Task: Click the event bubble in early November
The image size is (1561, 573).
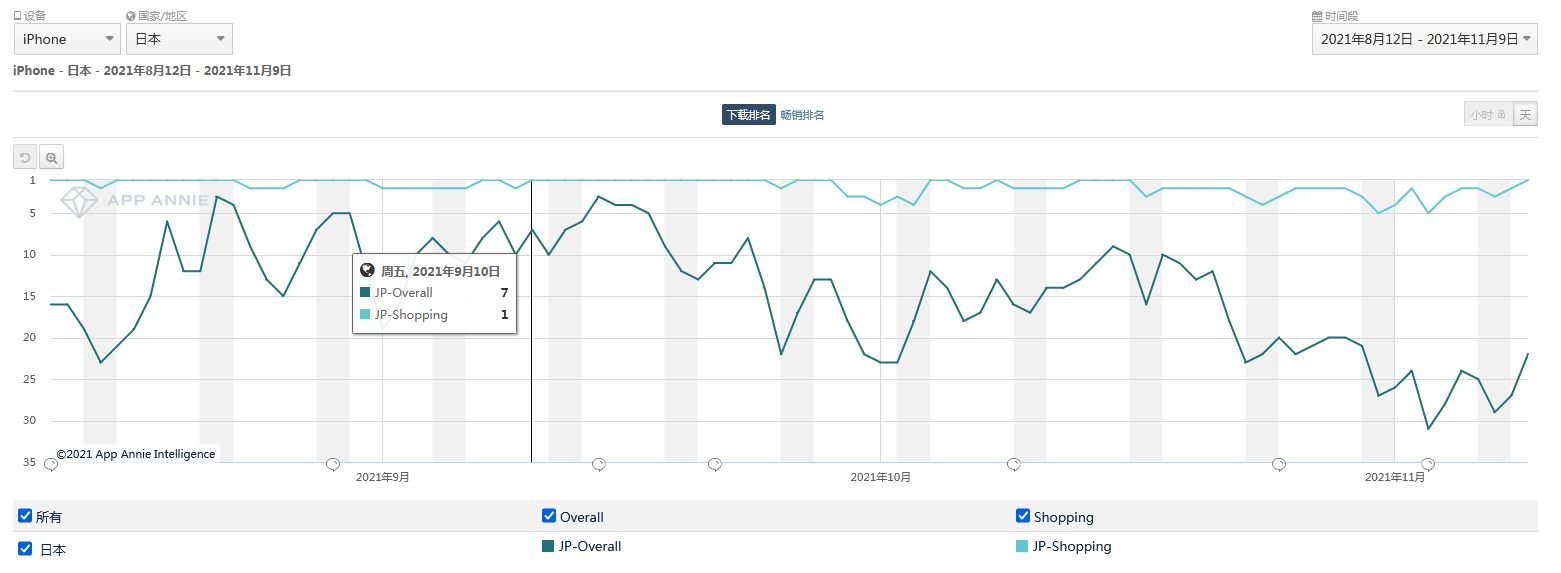Action: [1429, 464]
